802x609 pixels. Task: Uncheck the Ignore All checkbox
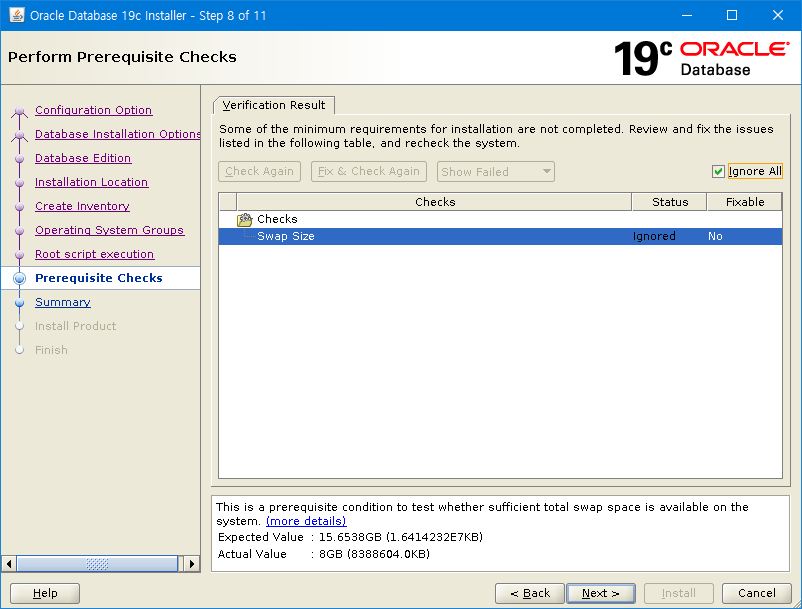[718, 171]
